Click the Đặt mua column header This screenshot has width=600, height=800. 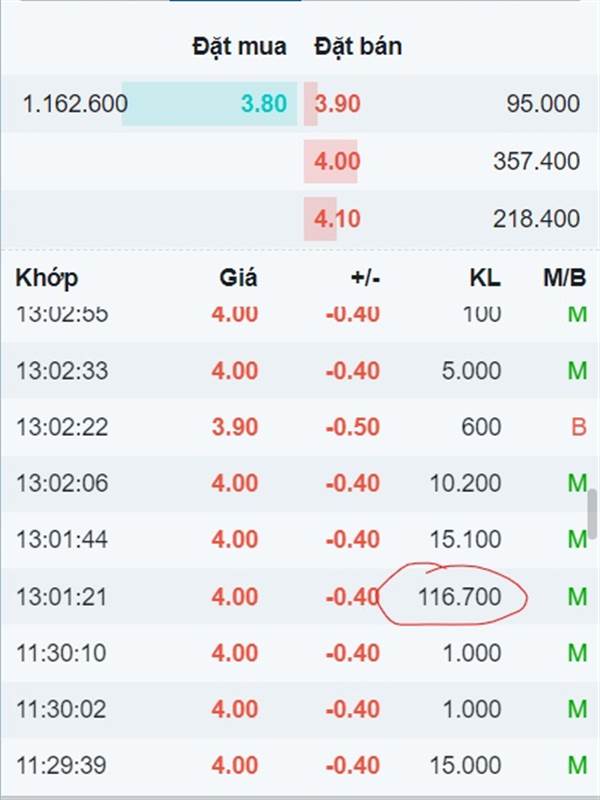(239, 46)
